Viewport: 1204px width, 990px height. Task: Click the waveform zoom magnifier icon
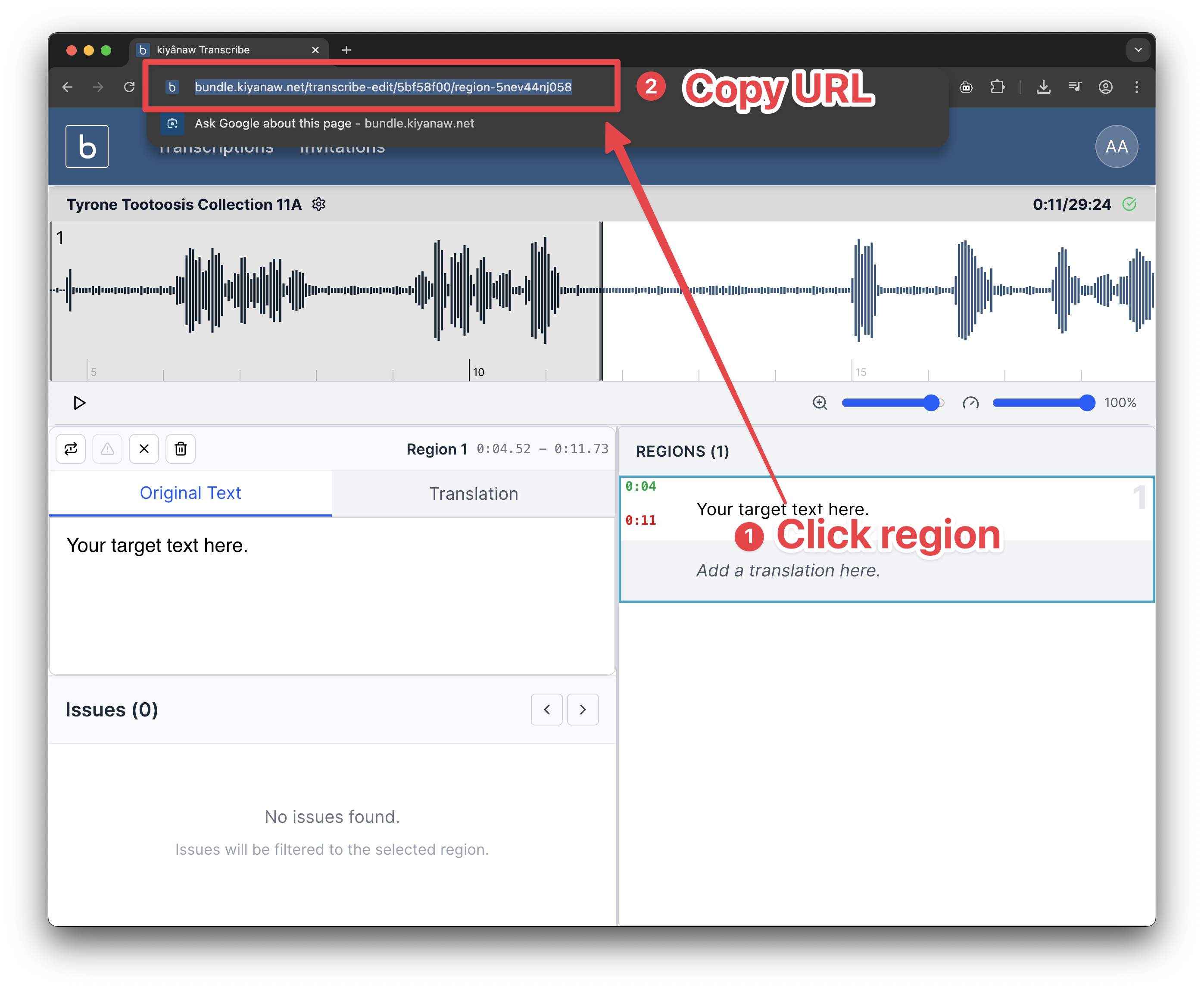point(820,403)
